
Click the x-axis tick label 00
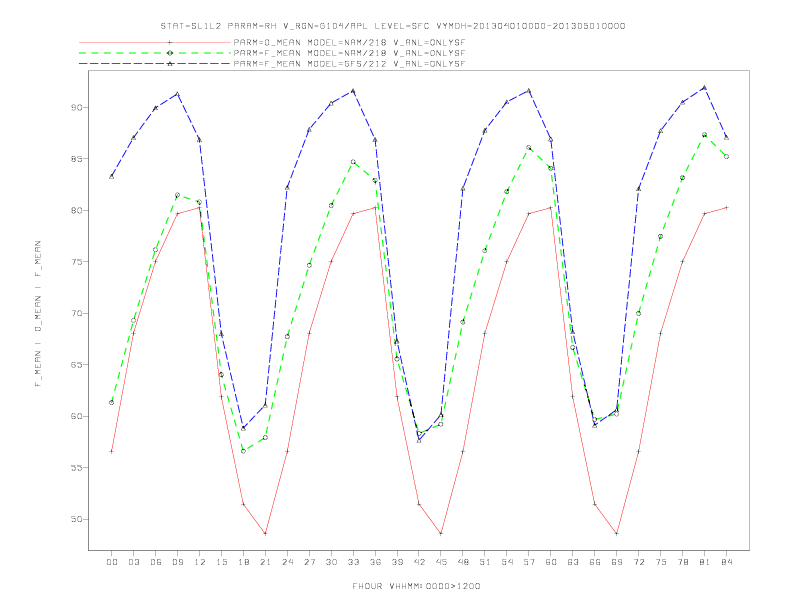tap(112, 562)
